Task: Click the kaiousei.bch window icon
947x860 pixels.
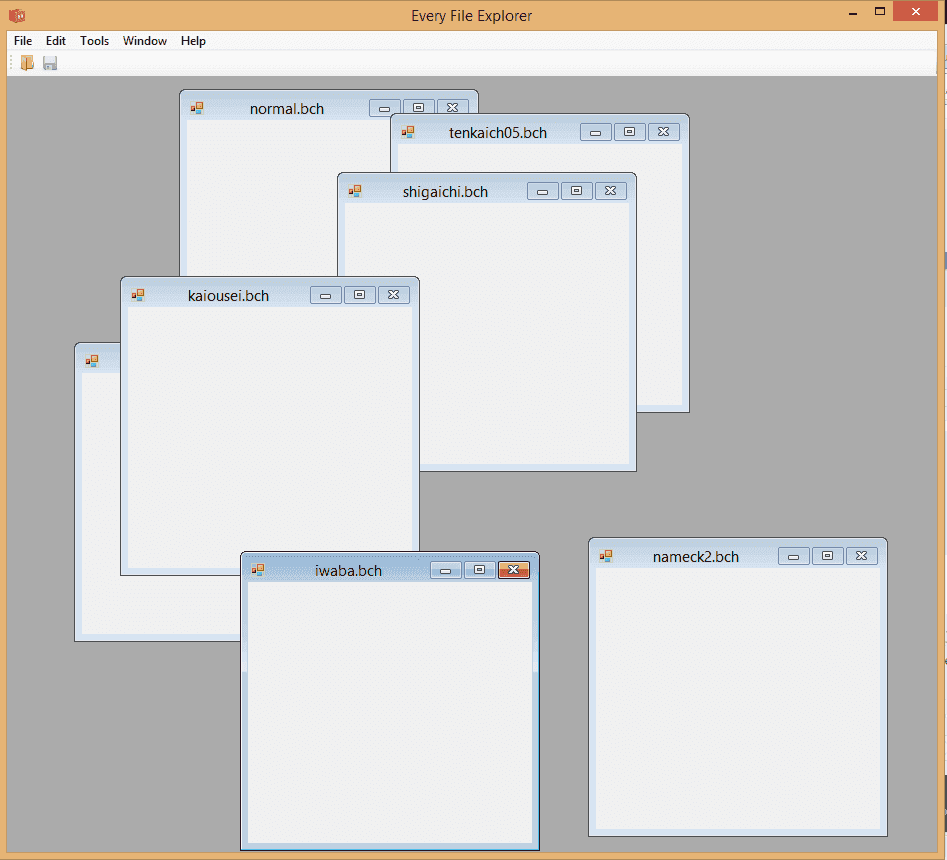Action: 138,295
